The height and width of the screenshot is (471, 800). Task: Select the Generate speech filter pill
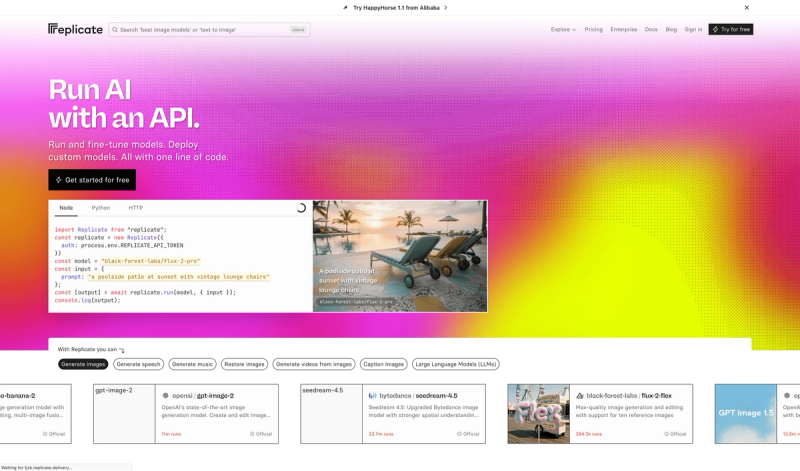coord(138,364)
